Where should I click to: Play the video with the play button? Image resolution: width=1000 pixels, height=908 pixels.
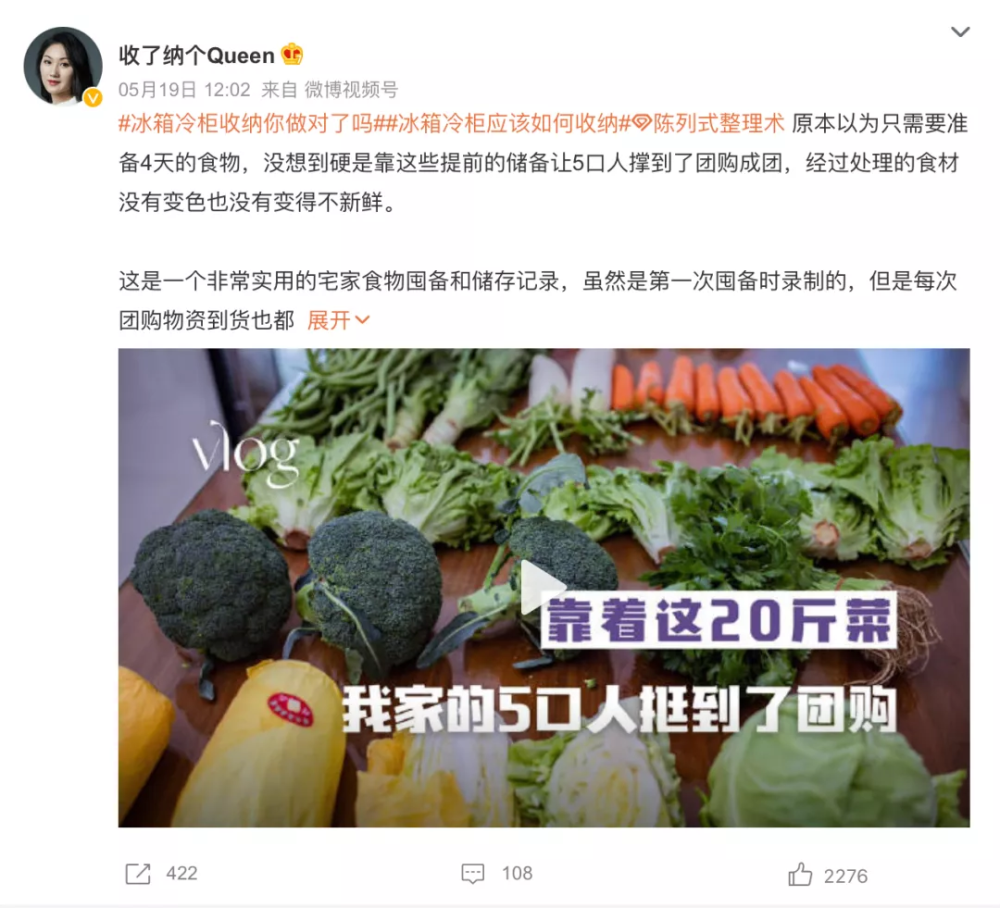point(541,587)
